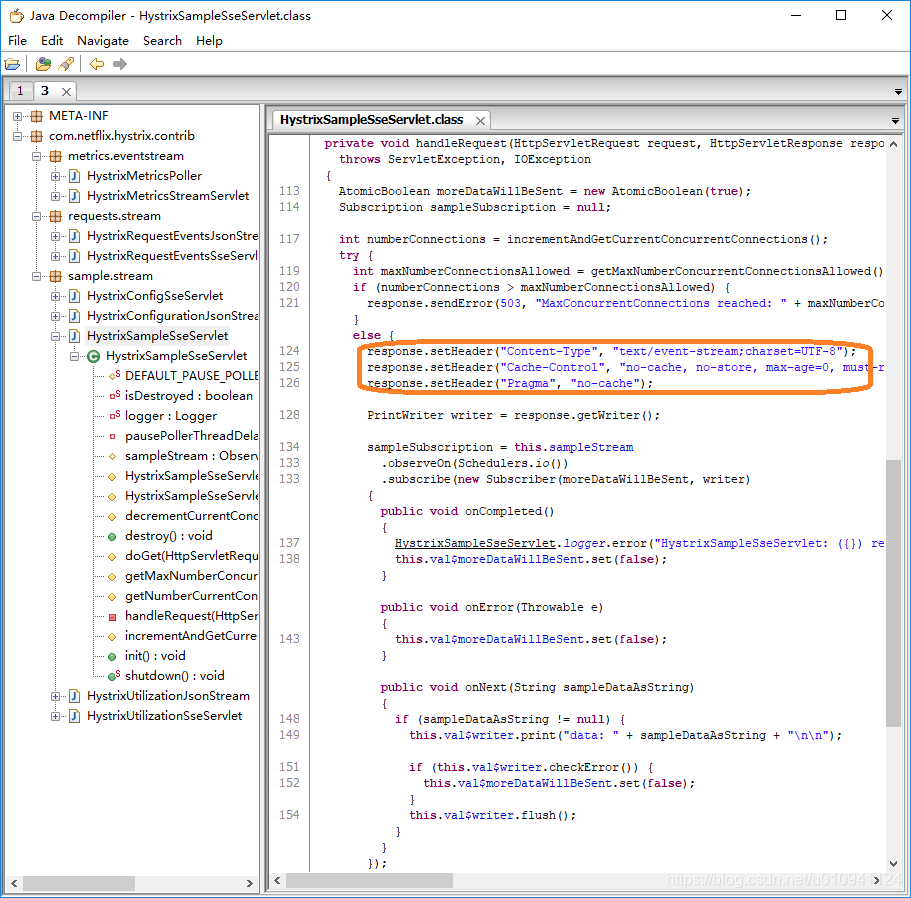Viewport: 911px width, 898px height.
Task: Select the getMaxNumberConcur method entry
Action: pyautogui.click(x=191, y=576)
